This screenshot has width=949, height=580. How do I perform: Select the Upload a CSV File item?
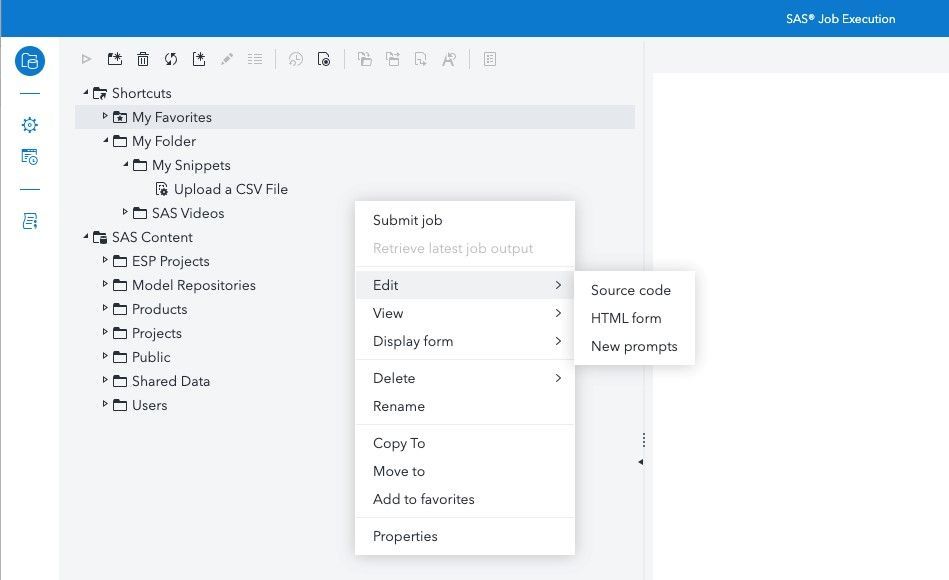(x=230, y=189)
